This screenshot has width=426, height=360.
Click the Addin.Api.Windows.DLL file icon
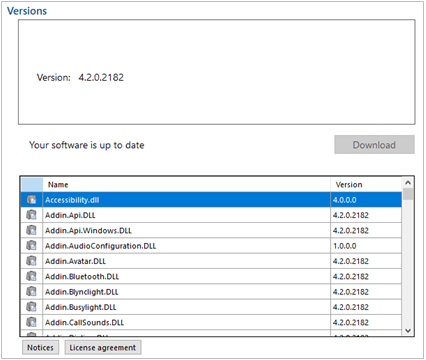31,230
